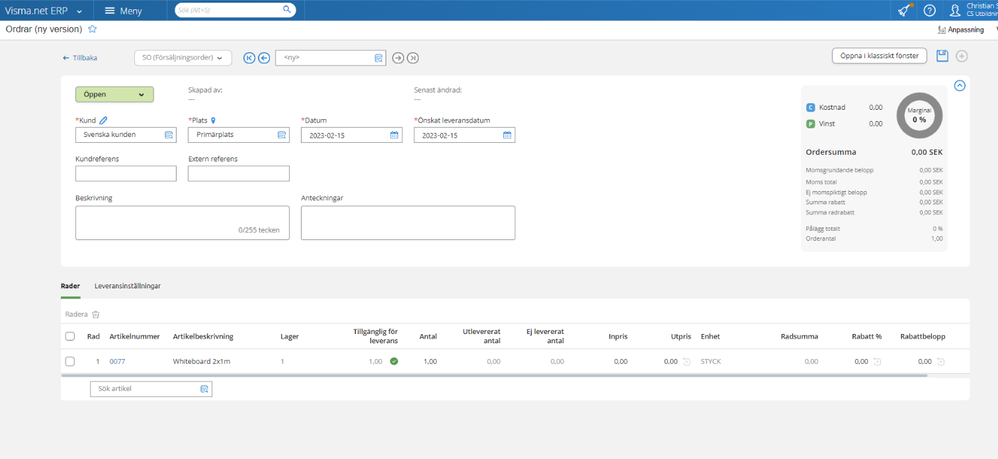Collapse the order header panel chevron

(x=960, y=85)
